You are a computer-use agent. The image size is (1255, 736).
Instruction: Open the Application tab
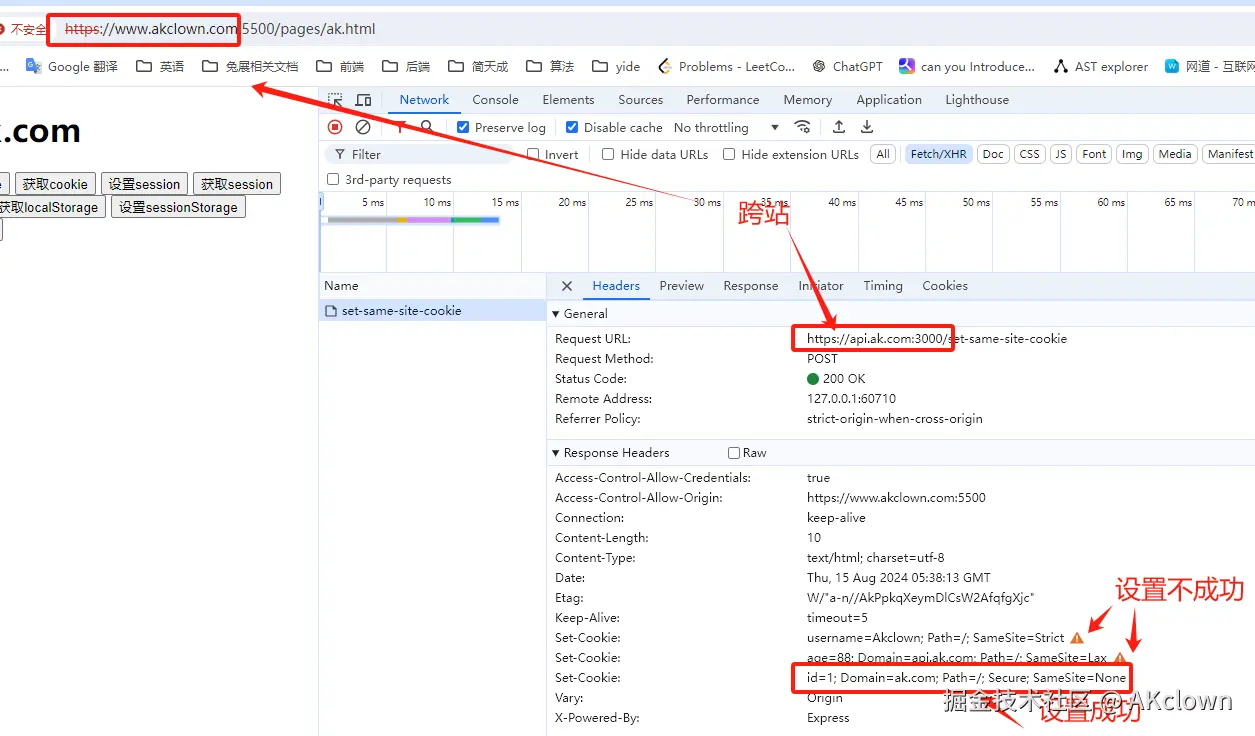click(x=889, y=100)
